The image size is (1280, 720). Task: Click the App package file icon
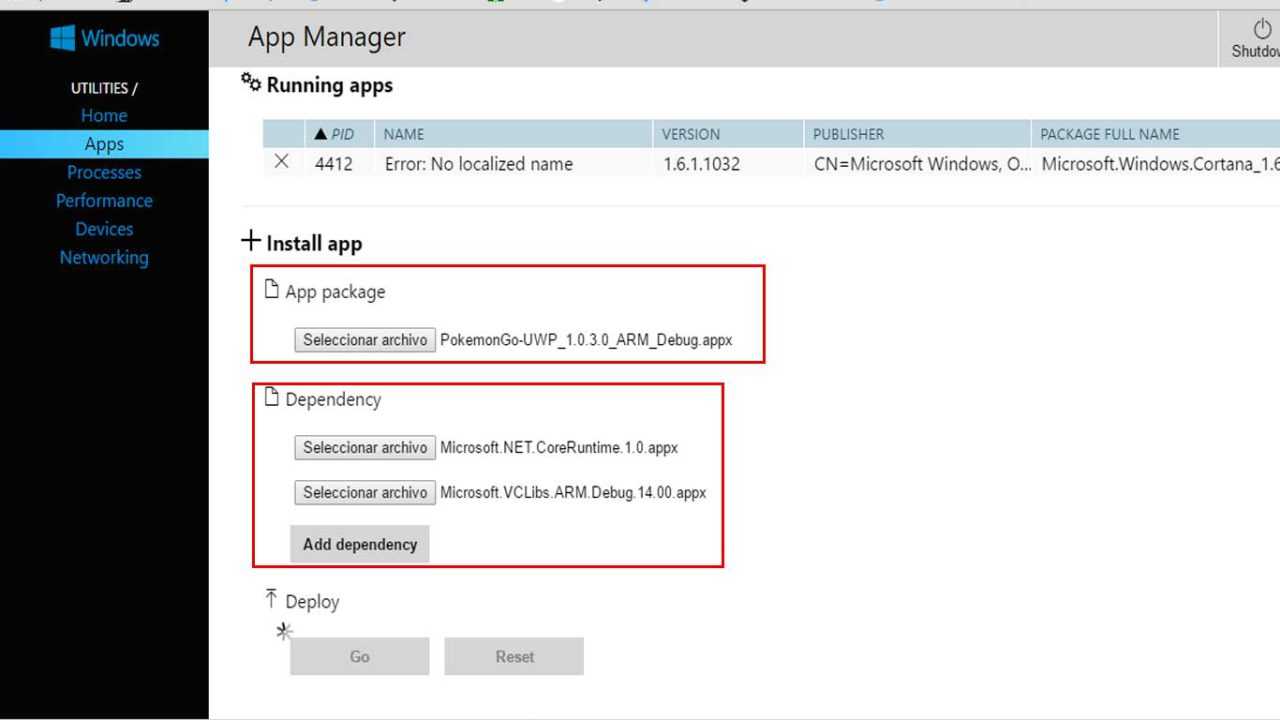point(271,290)
